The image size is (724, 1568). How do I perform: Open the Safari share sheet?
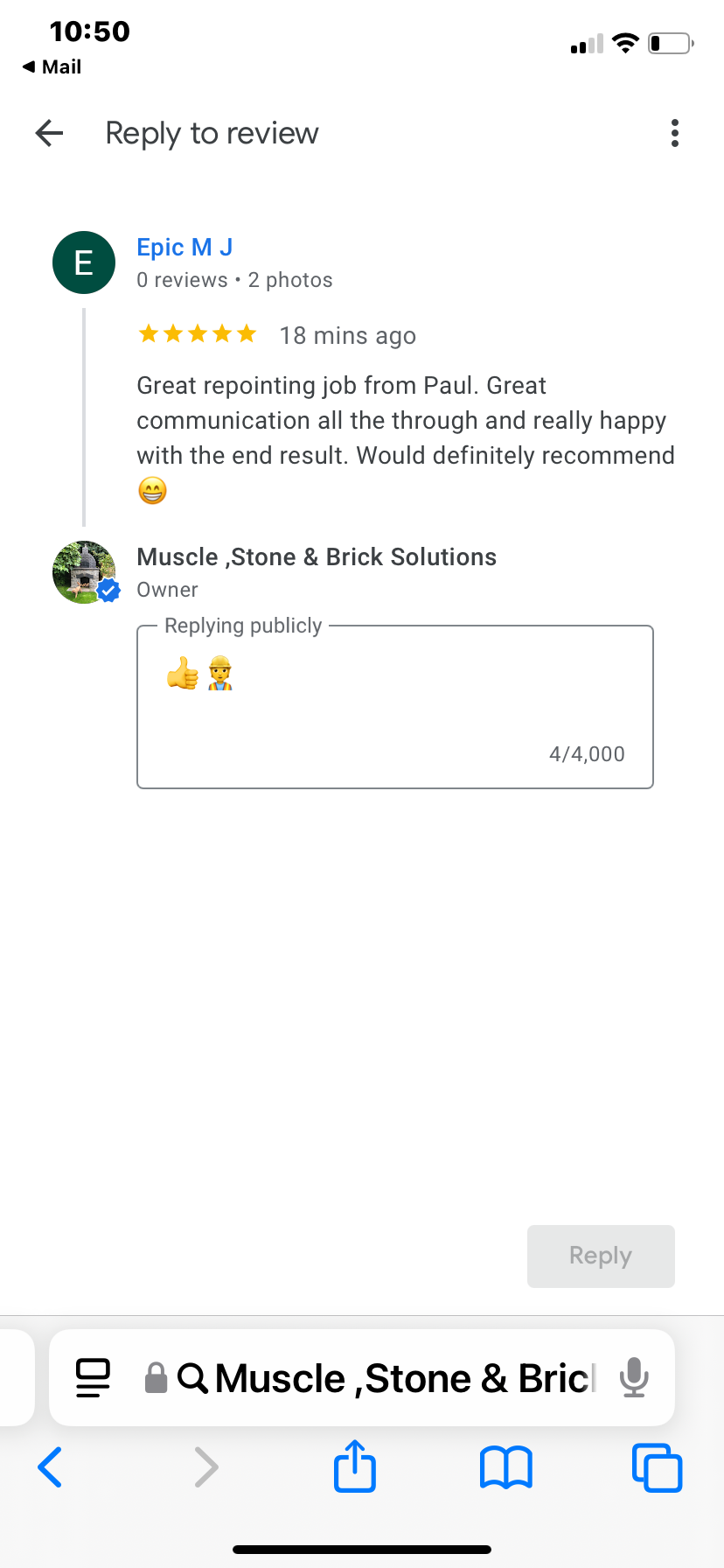[355, 1466]
